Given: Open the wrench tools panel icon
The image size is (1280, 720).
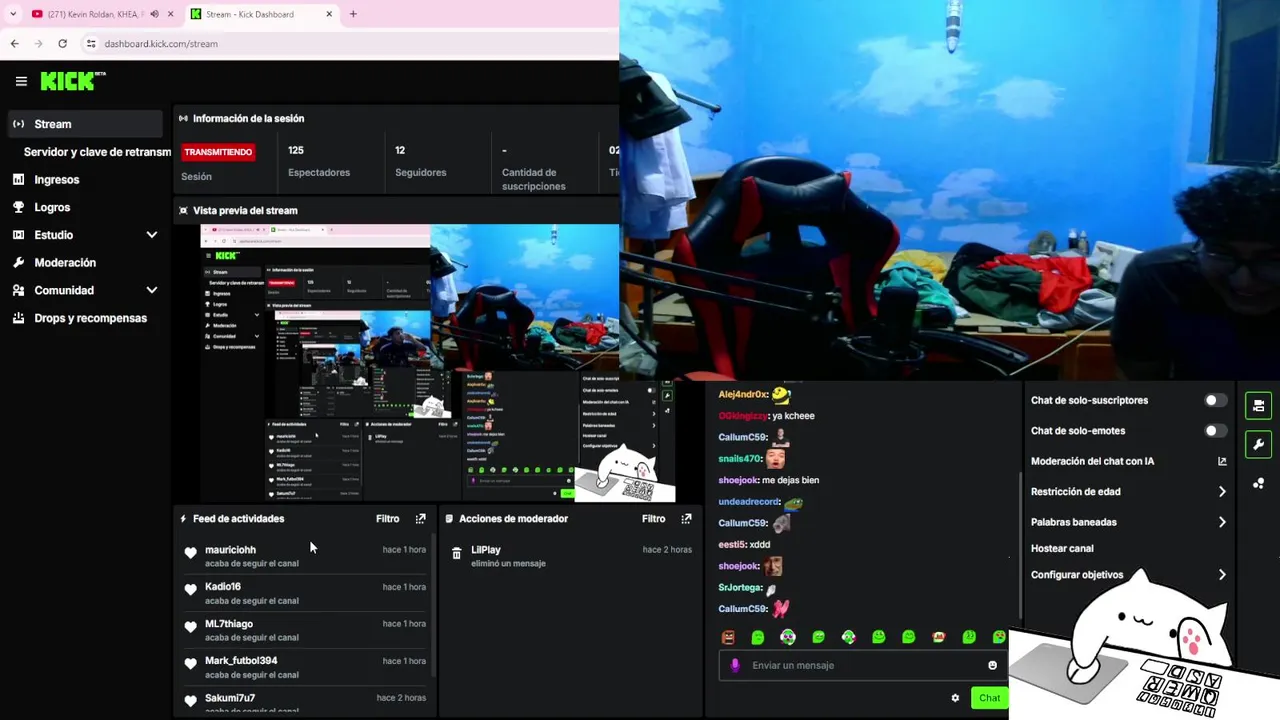Looking at the screenshot, I should pyautogui.click(x=1258, y=445).
